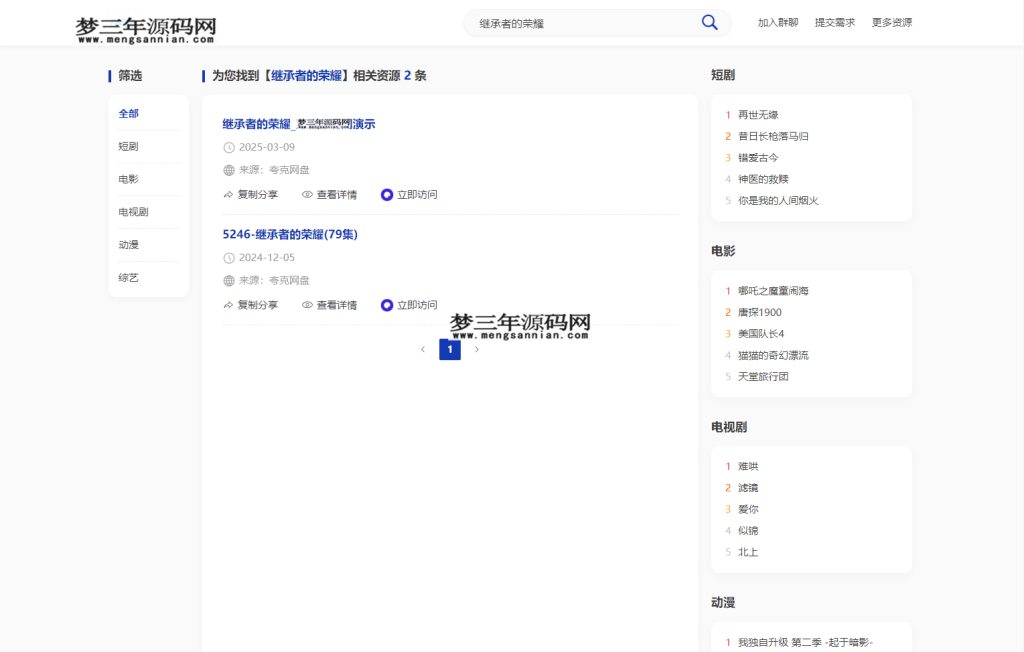Viewport: 1024px width, 652px height.
Task: Click the eye icon beside 查看详情 on first result
Action: [307, 194]
